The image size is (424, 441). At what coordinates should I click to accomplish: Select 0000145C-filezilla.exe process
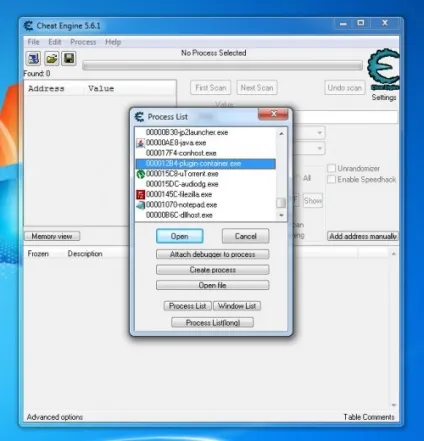point(206,195)
